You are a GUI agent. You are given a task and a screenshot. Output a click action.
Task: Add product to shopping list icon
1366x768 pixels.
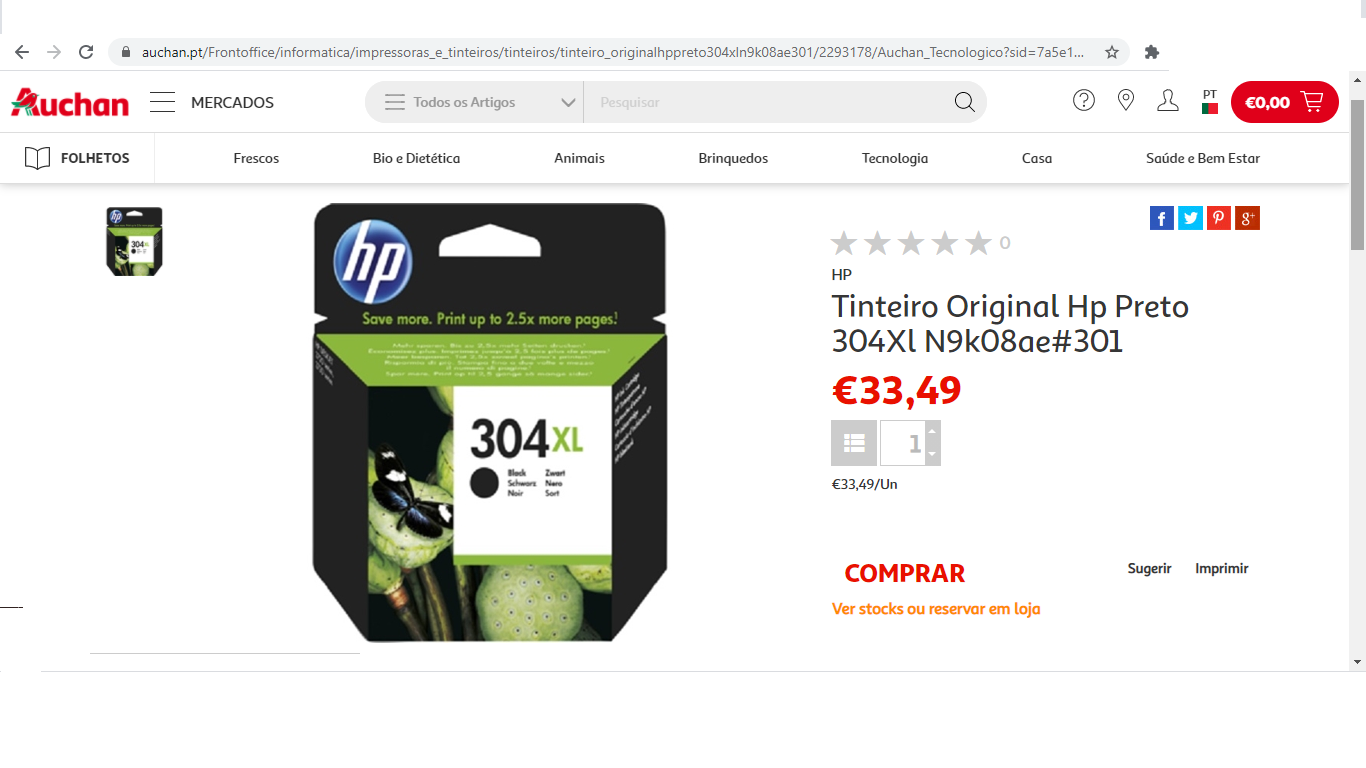tap(854, 443)
